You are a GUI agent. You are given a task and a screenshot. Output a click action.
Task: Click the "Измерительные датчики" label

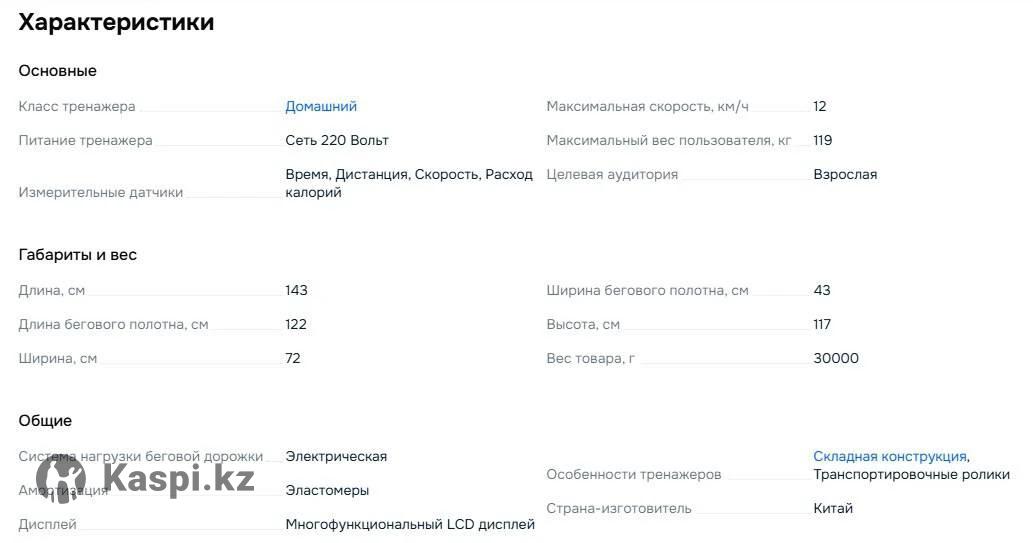pyautogui.click(x=100, y=192)
